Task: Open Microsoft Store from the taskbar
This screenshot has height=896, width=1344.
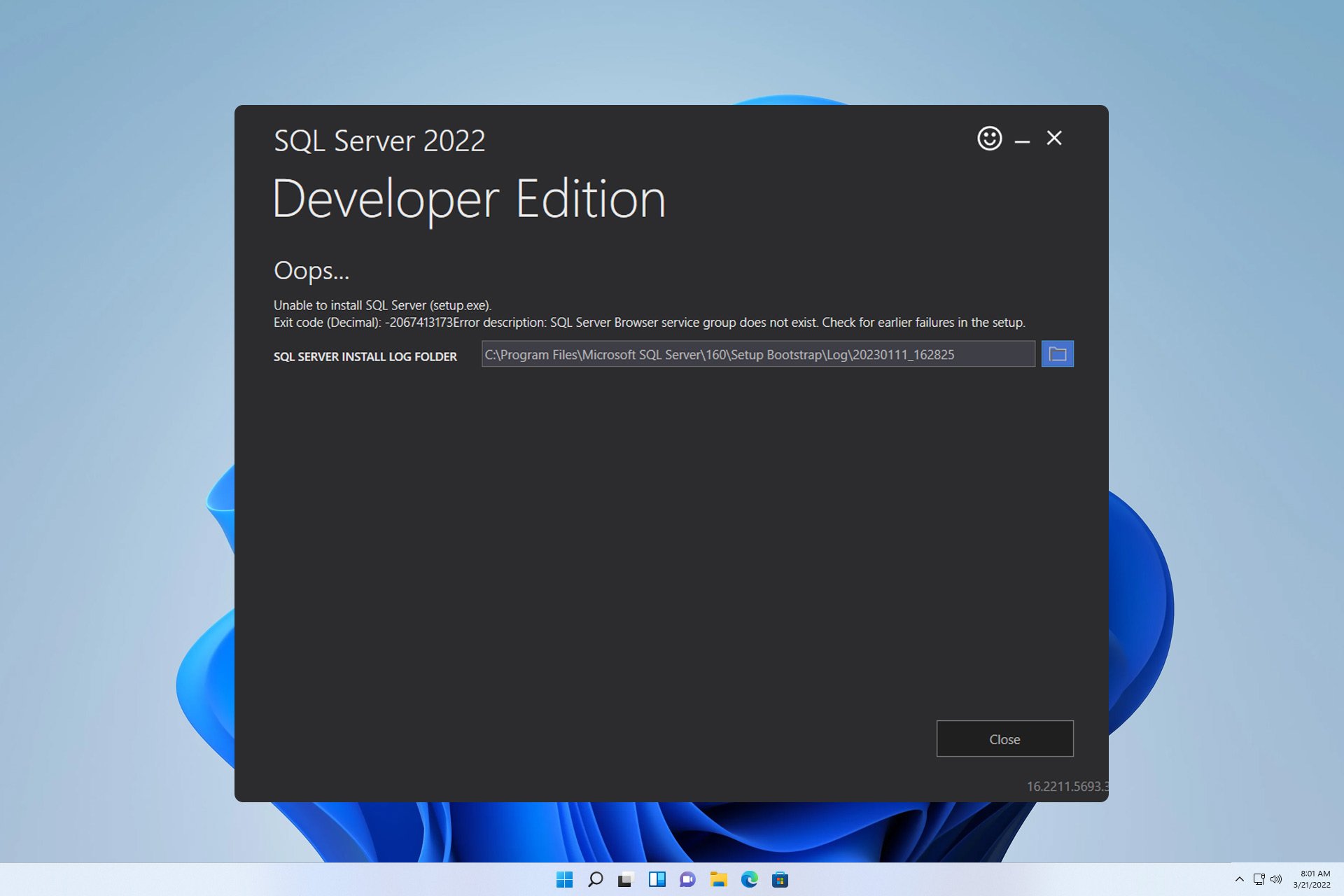Action: coord(780,880)
